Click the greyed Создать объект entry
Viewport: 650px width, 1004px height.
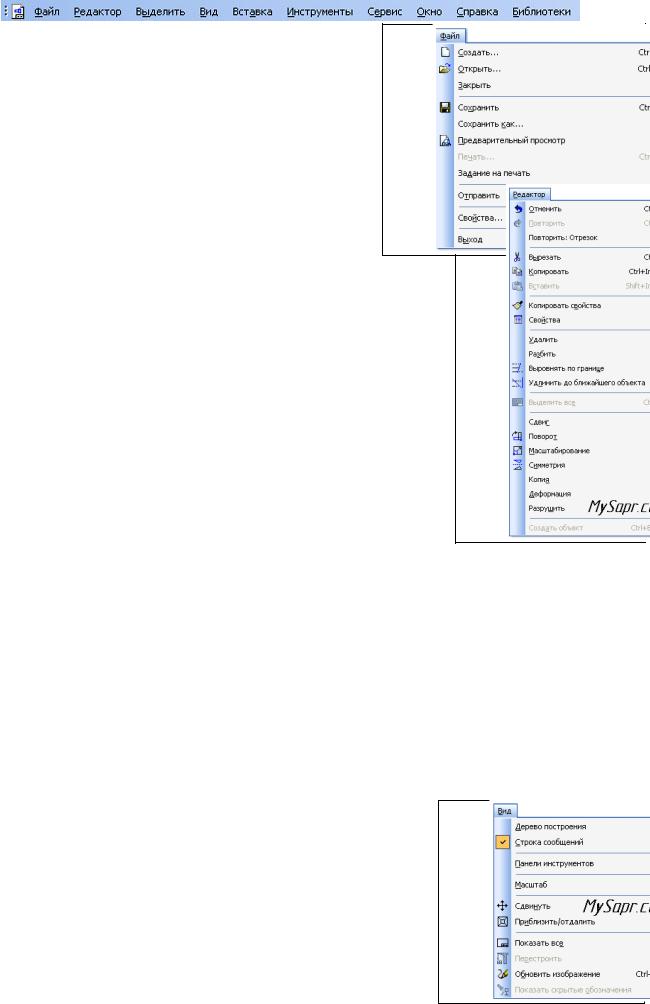[555, 528]
